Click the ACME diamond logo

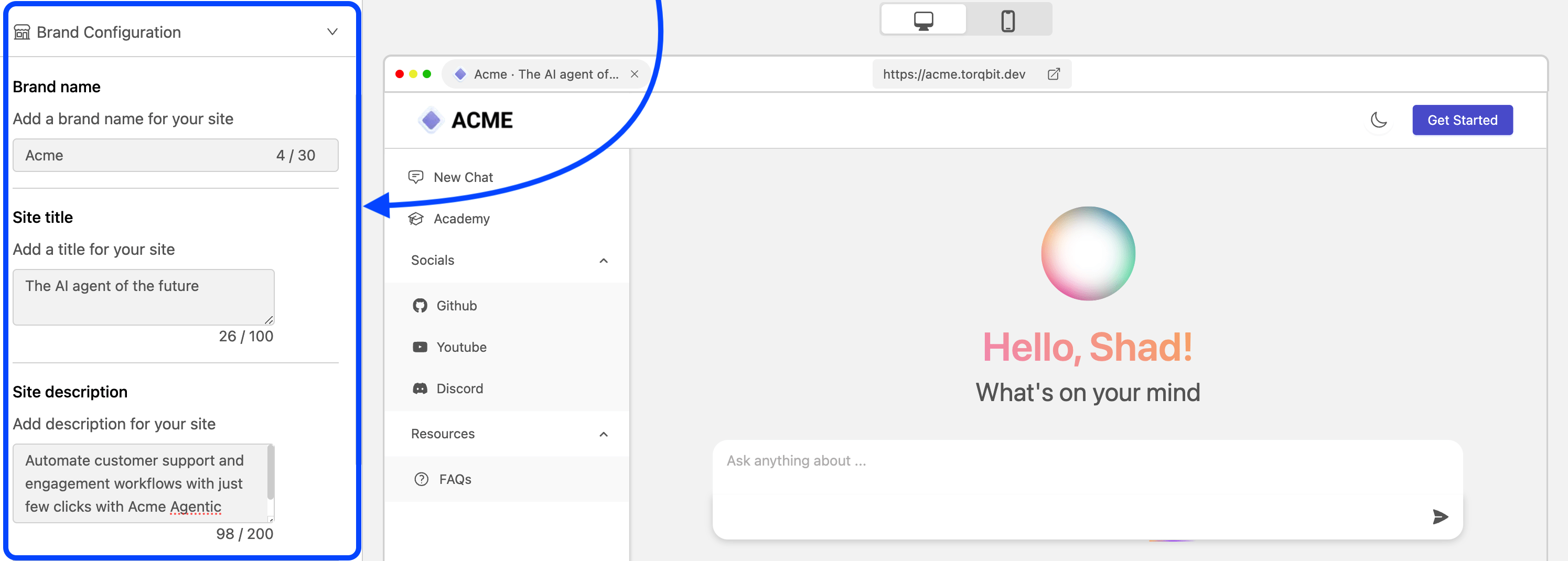(x=431, y=120)
